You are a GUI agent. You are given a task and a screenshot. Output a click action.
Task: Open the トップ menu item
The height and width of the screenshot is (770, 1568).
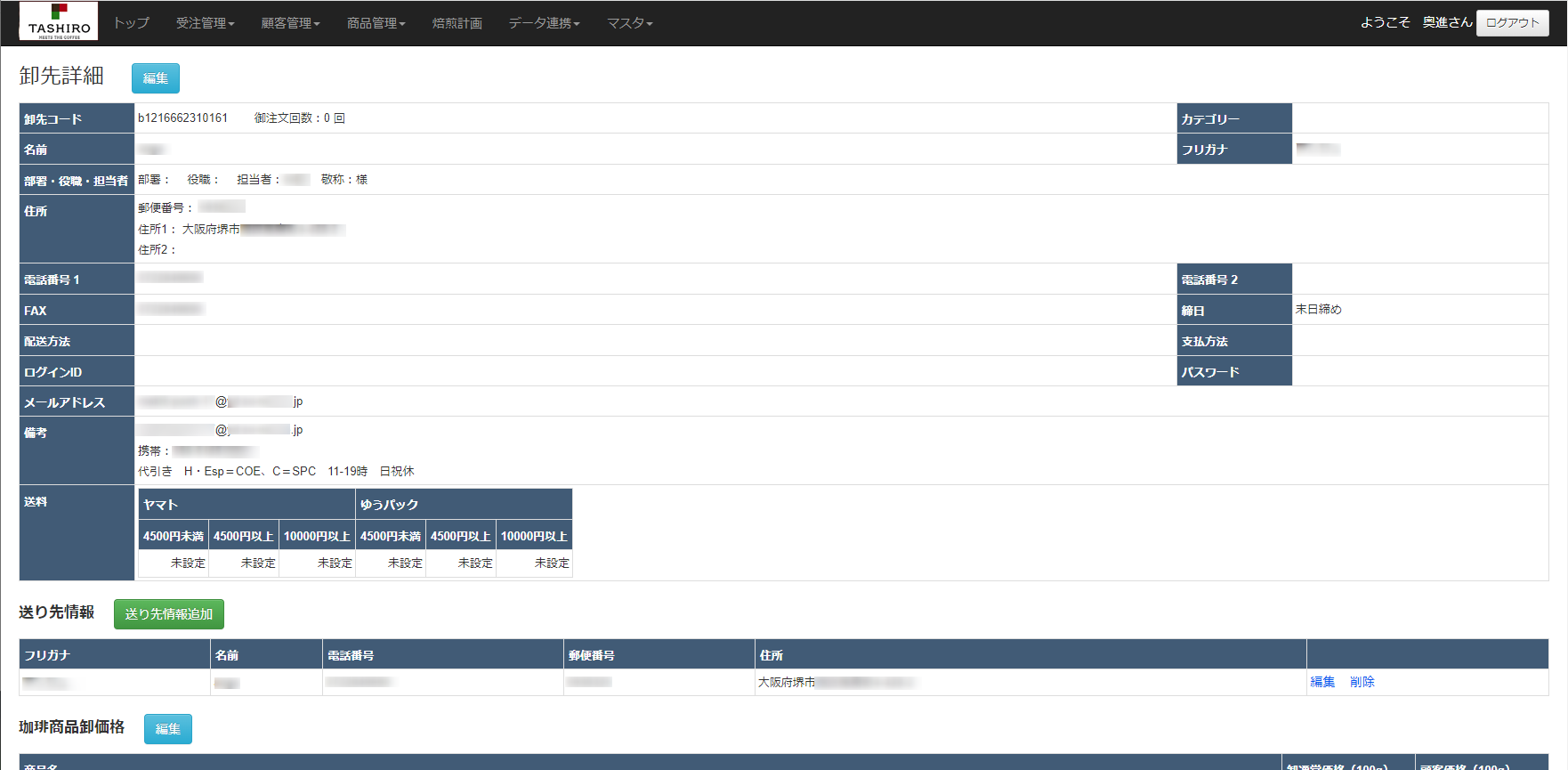[131, 23]
